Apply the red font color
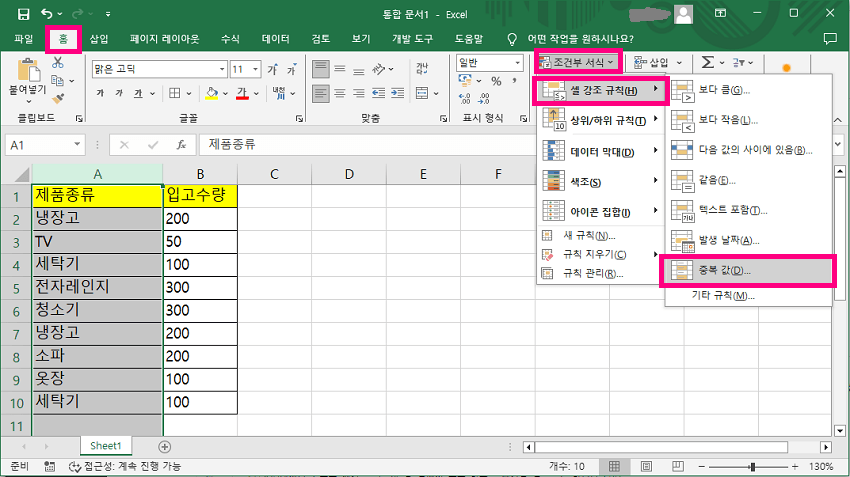The width and height of the screenshot is (850, 477). (x=242, y=93)
